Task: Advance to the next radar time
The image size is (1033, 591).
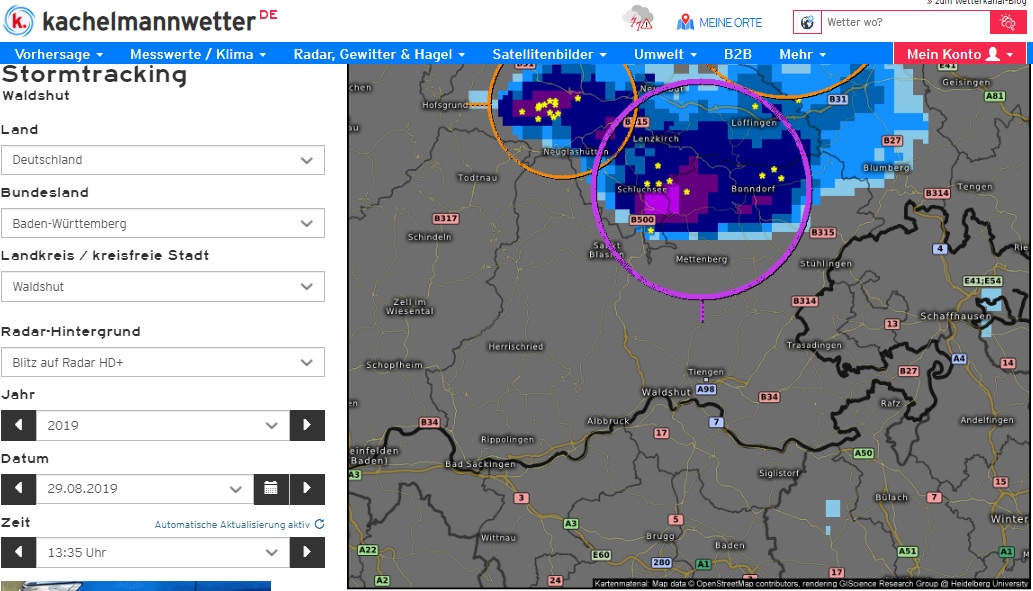Action: point(307,552)
